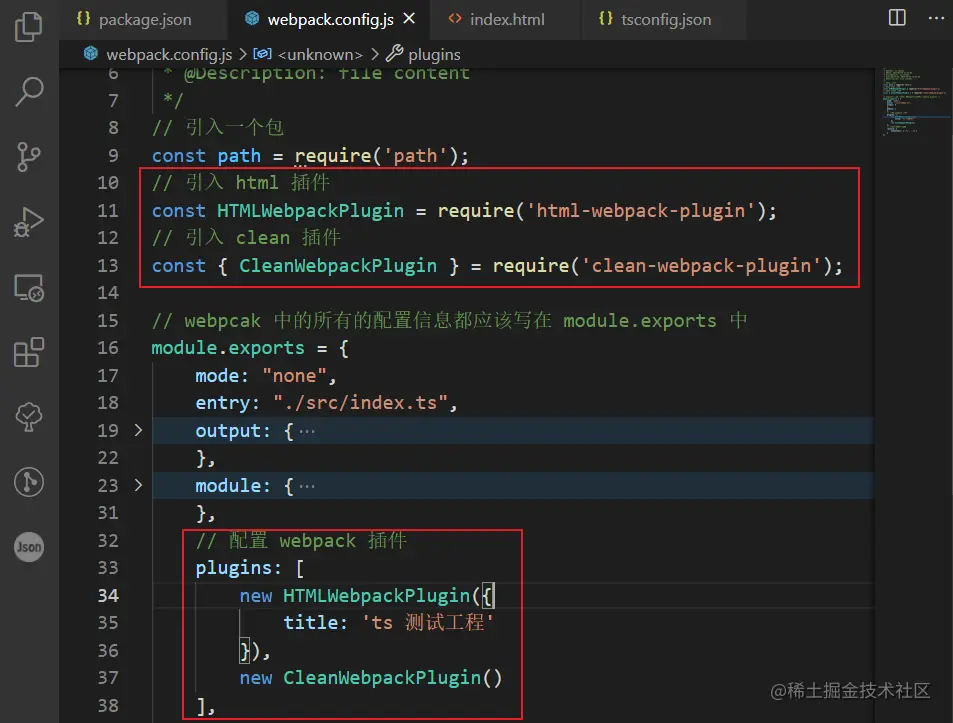Open the Remote Explorer view
Image resolution: width=953 pixels, height=723 pixels.
(x=29, y=287)
